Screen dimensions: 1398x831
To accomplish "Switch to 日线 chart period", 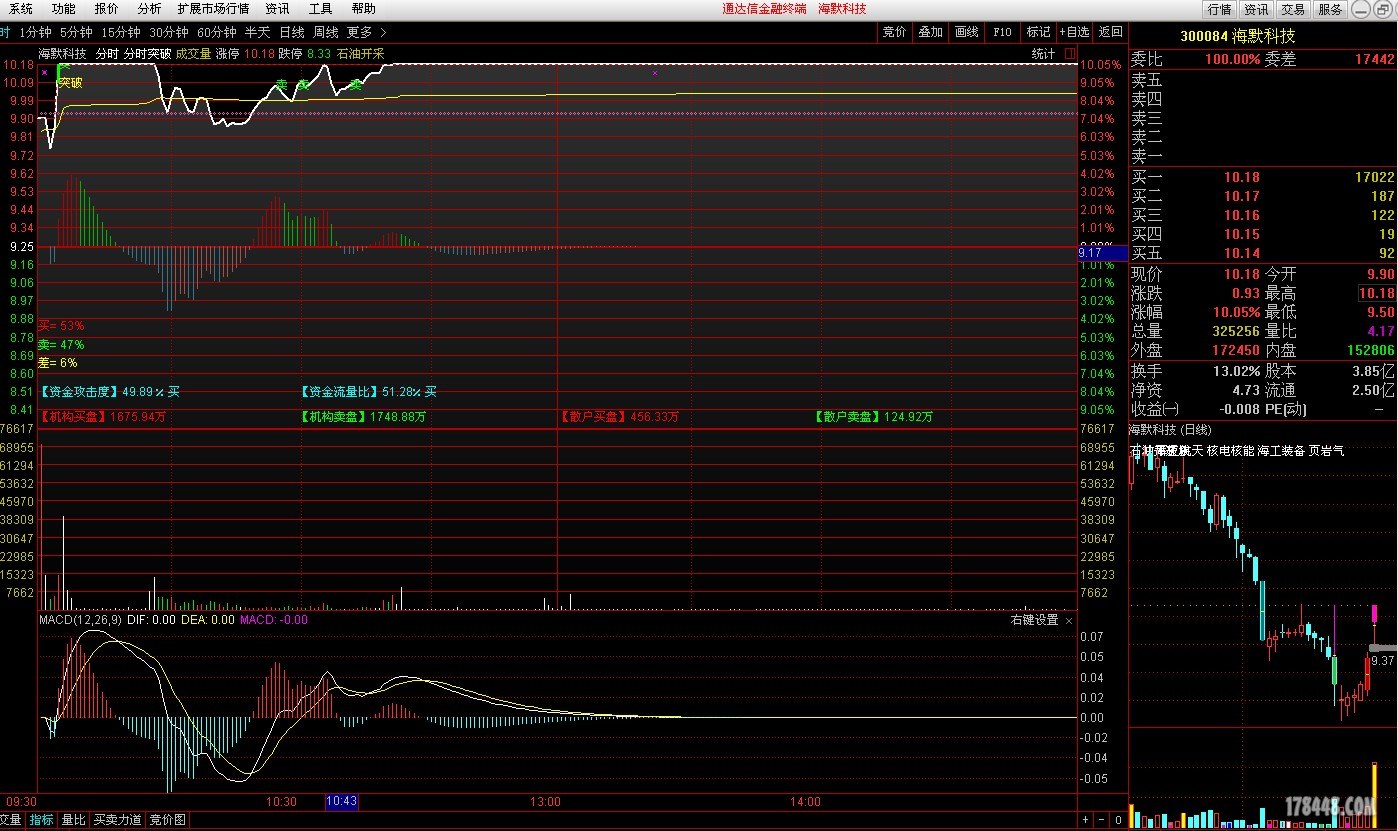I will [292, 32].
